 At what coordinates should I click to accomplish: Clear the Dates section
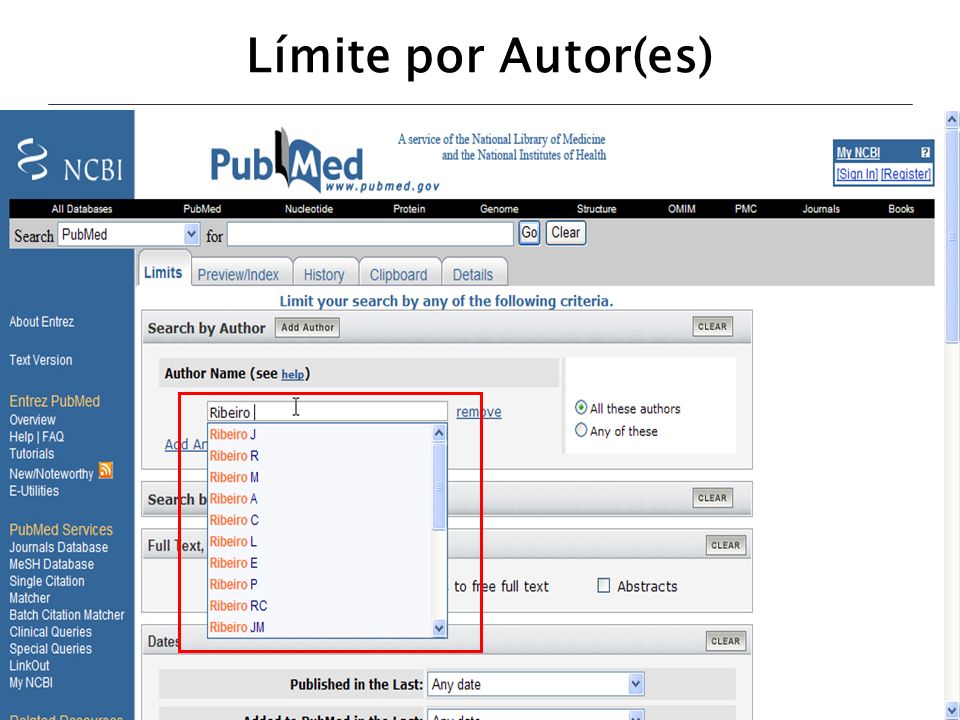(726, 641)
